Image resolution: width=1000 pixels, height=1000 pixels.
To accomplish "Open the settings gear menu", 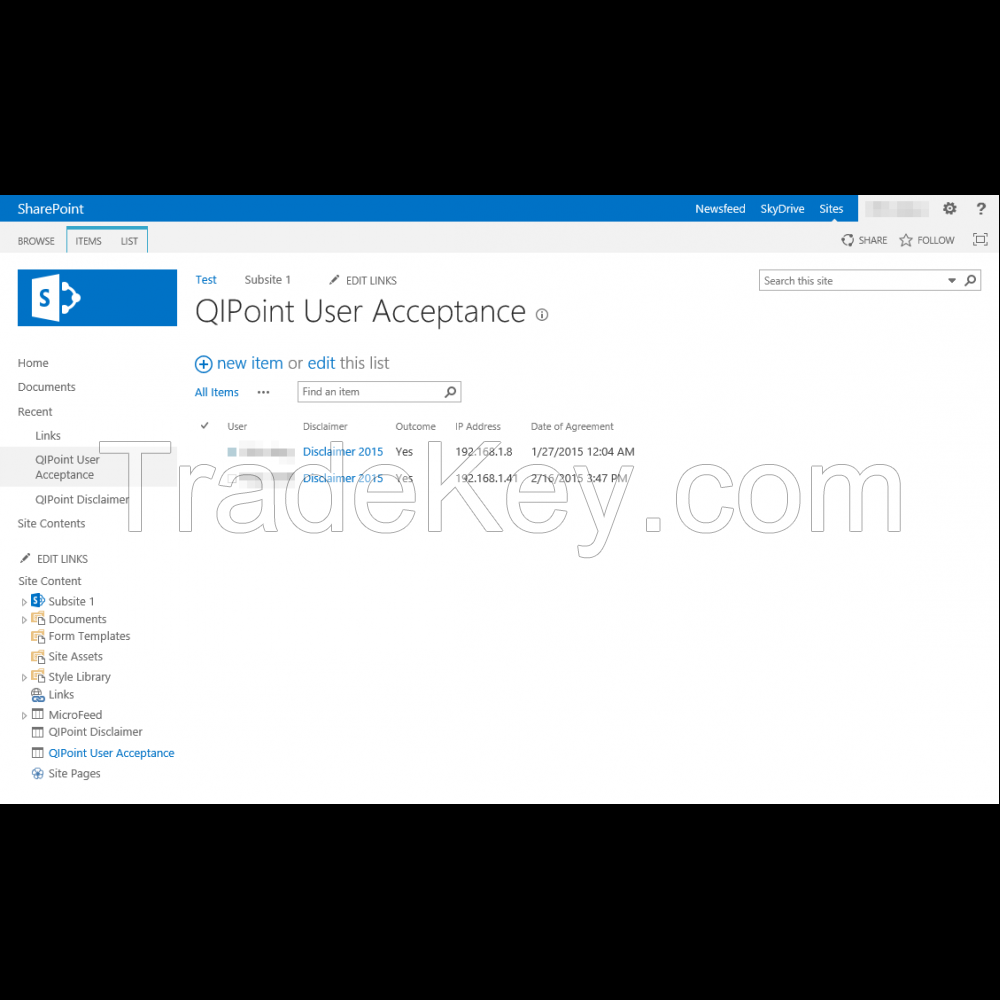I will pyautogui.click(x=950, y=209).
